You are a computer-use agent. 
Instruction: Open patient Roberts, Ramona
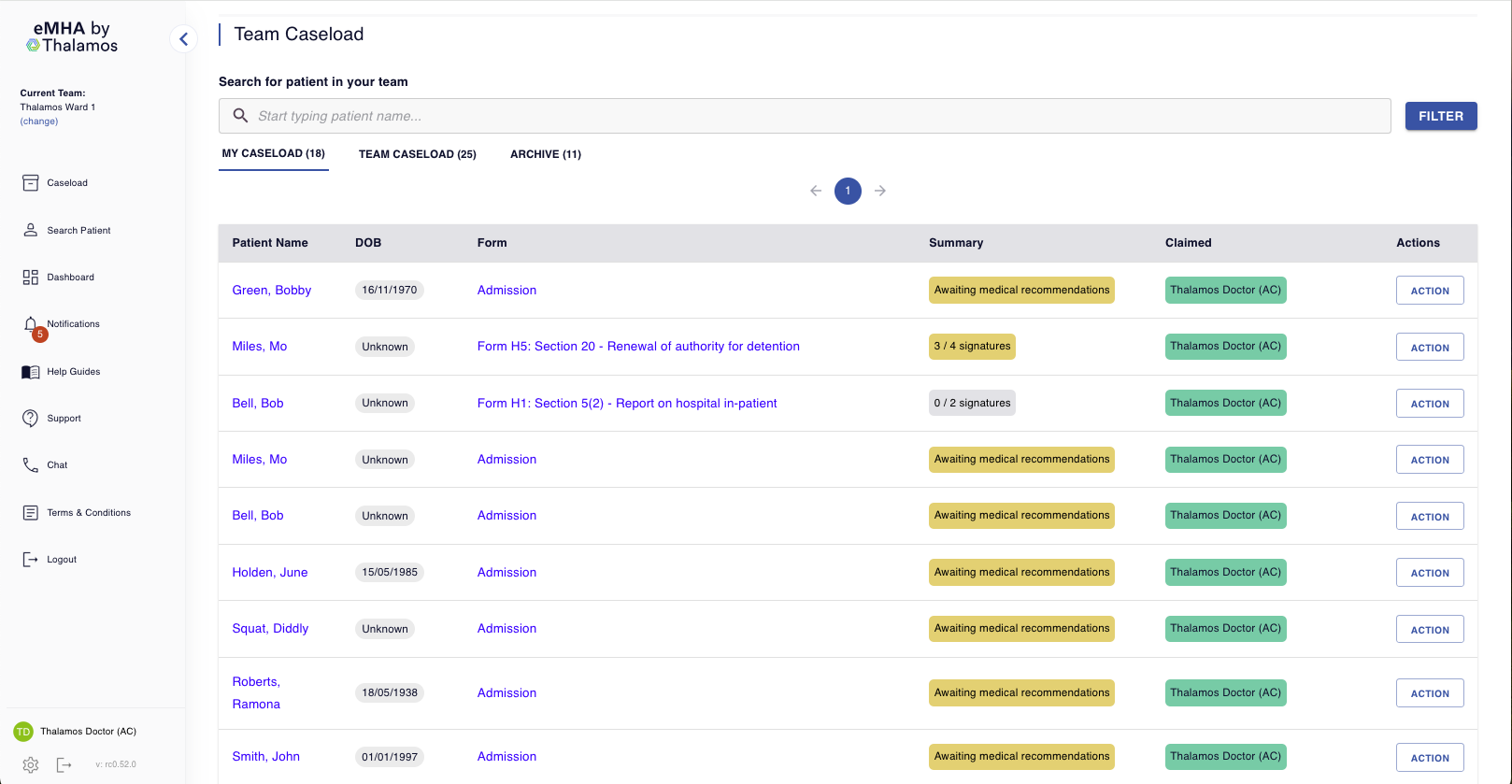[x=256, y=693]
